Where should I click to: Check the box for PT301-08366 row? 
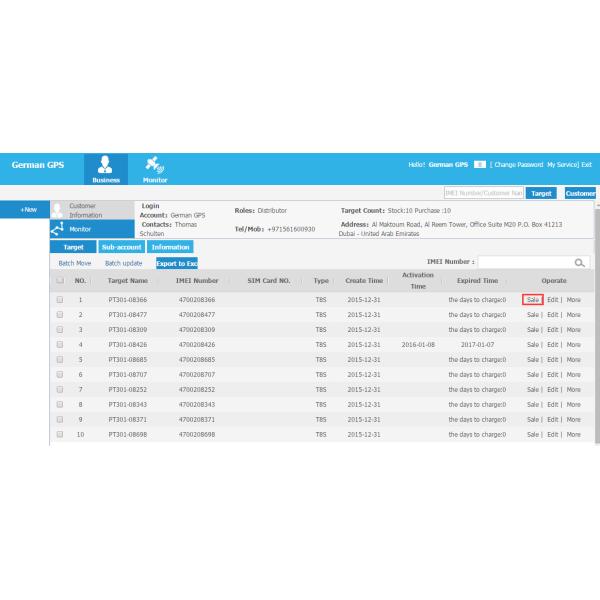[60, 299]
